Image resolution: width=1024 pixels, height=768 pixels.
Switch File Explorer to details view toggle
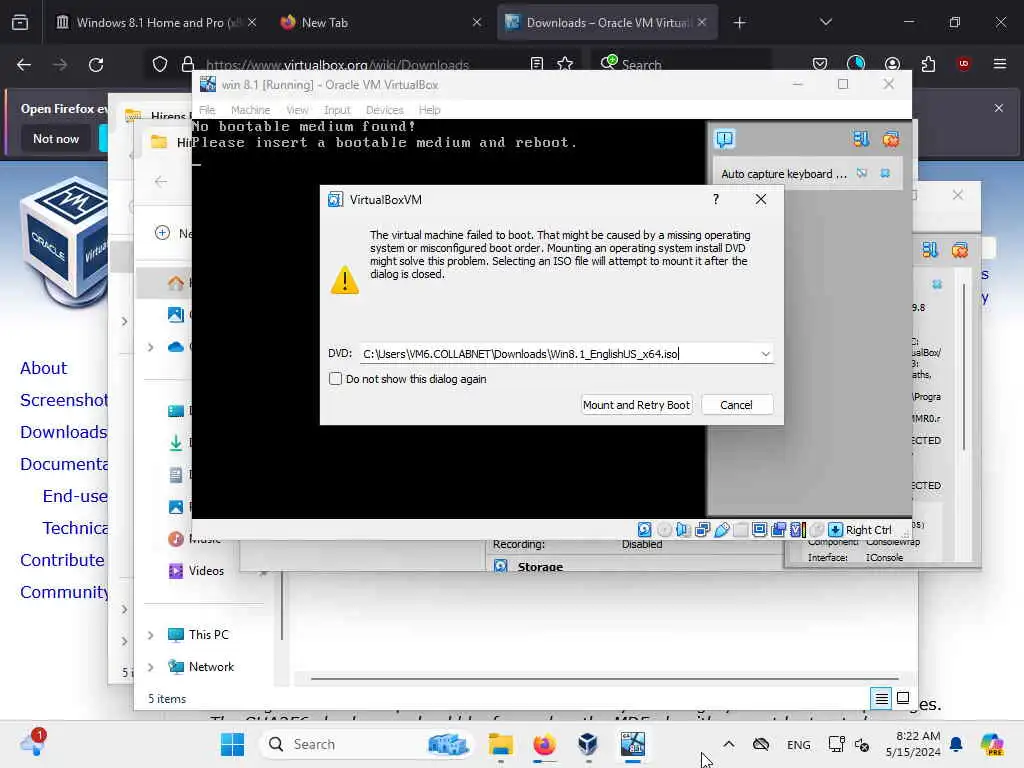[x=882, y=699]
